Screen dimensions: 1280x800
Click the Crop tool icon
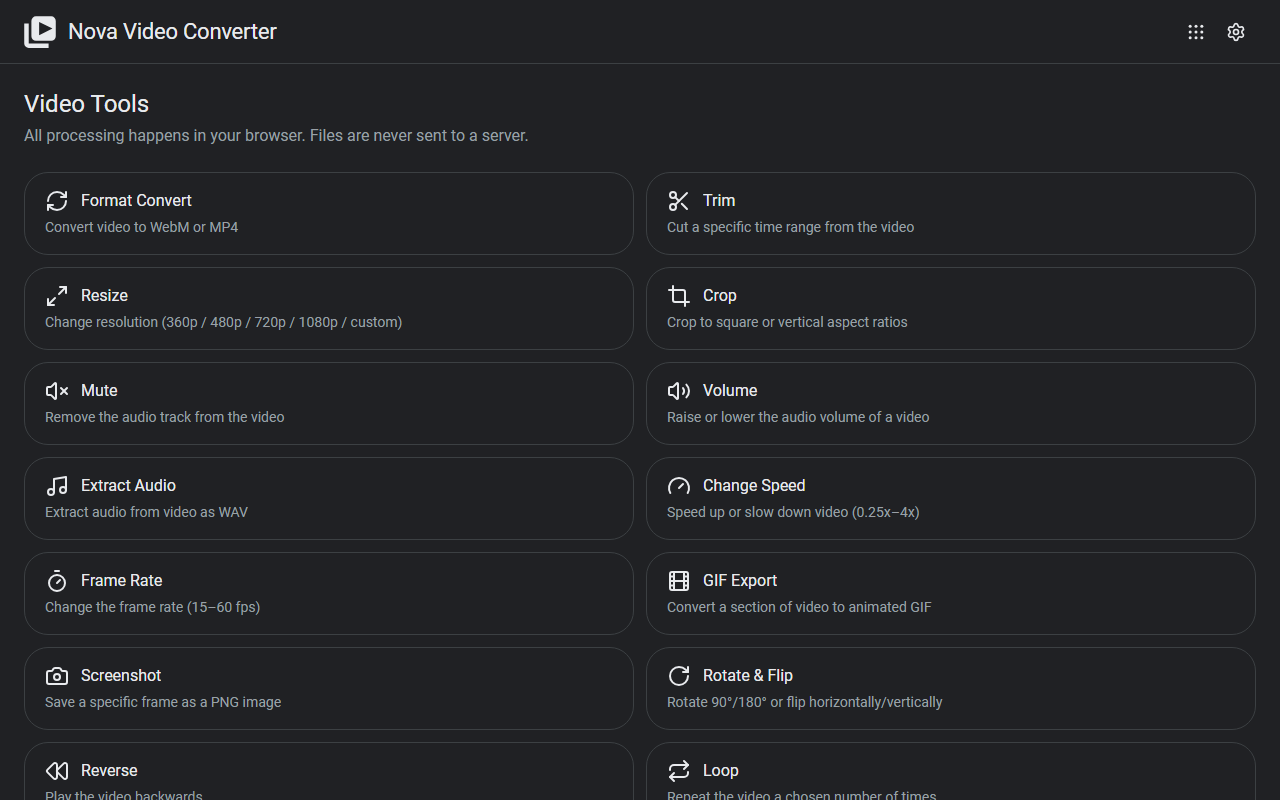pyautogui.click(x=679, y=296)
